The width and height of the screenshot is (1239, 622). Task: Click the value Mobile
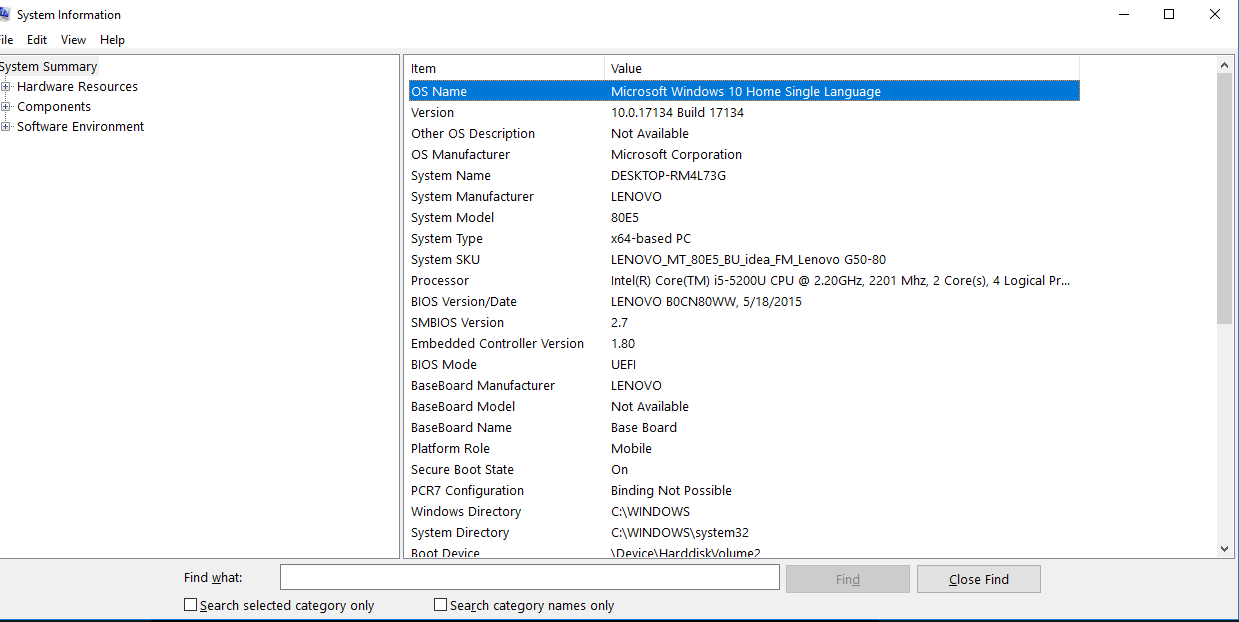click(631, 449)
